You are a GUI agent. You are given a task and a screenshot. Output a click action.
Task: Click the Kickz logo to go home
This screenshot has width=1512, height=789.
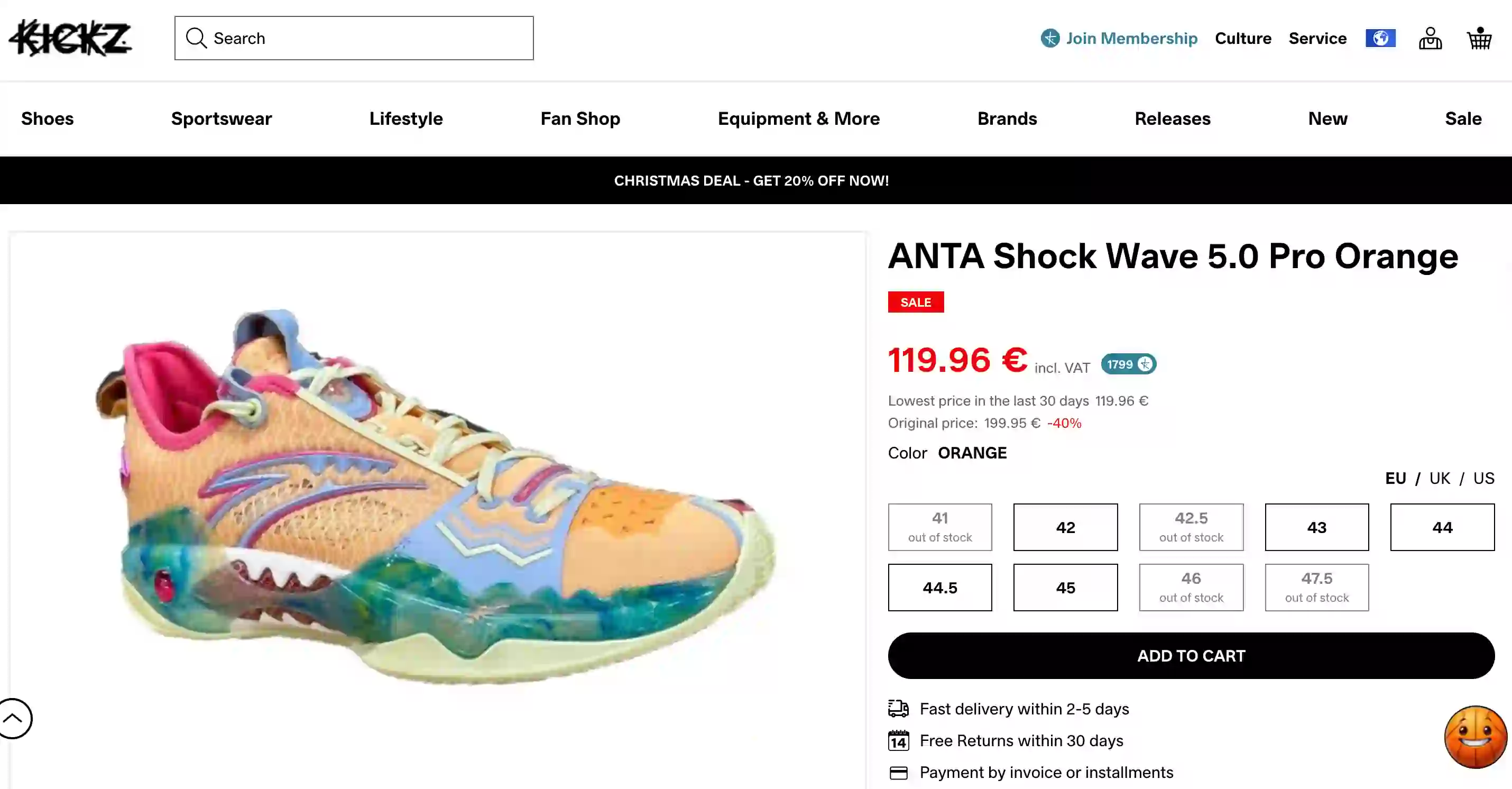(x=70, y=38)
